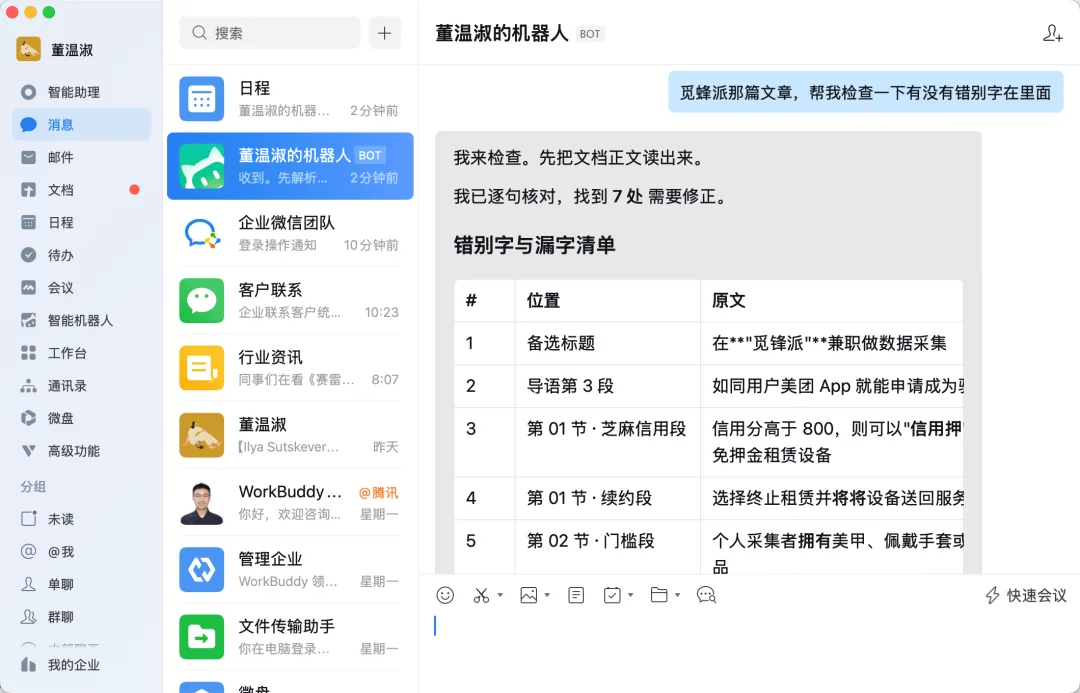This screenshot has height=693, width=1080.
Task: Click the 导语第 3 段 cell
Action: click(608, 386)
